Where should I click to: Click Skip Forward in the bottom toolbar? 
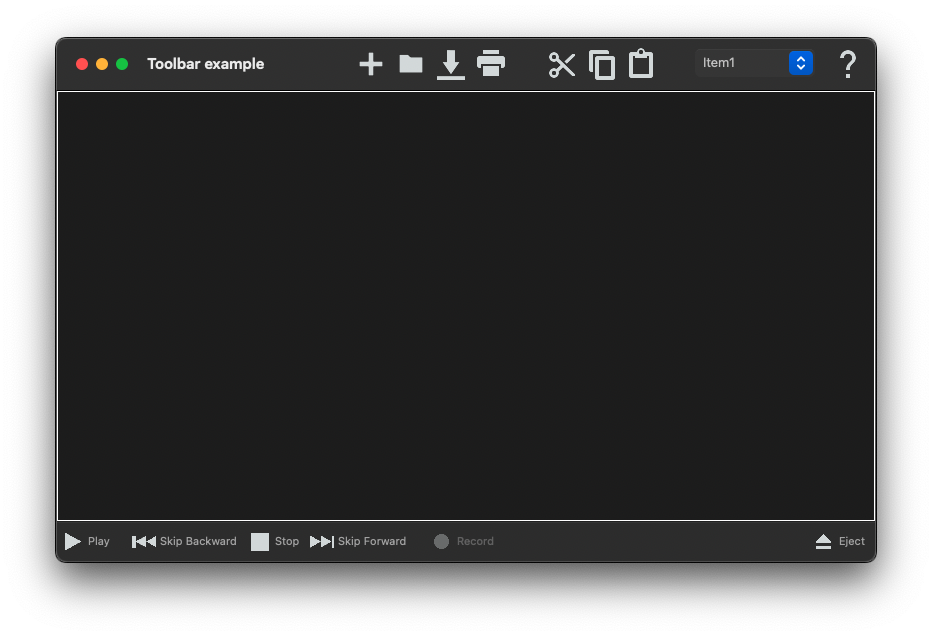(358, 541)
